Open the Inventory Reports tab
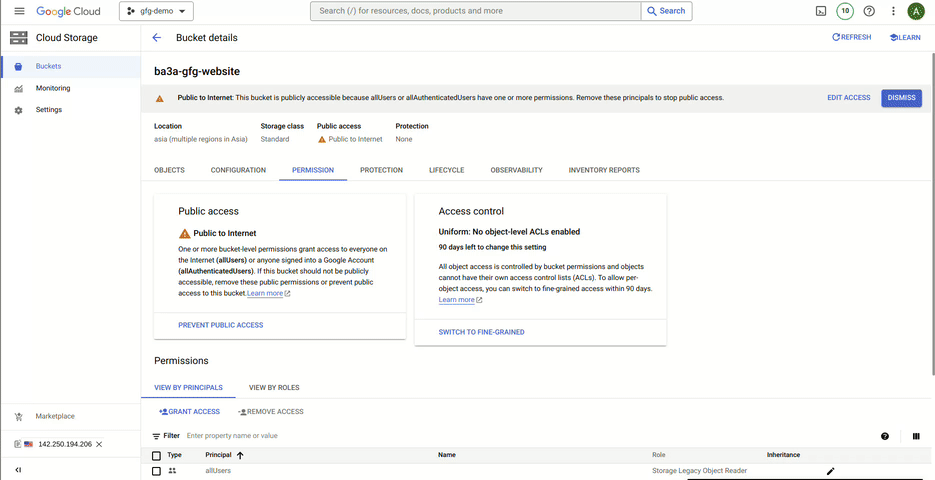The image size is (935, 480). point(604,170)
